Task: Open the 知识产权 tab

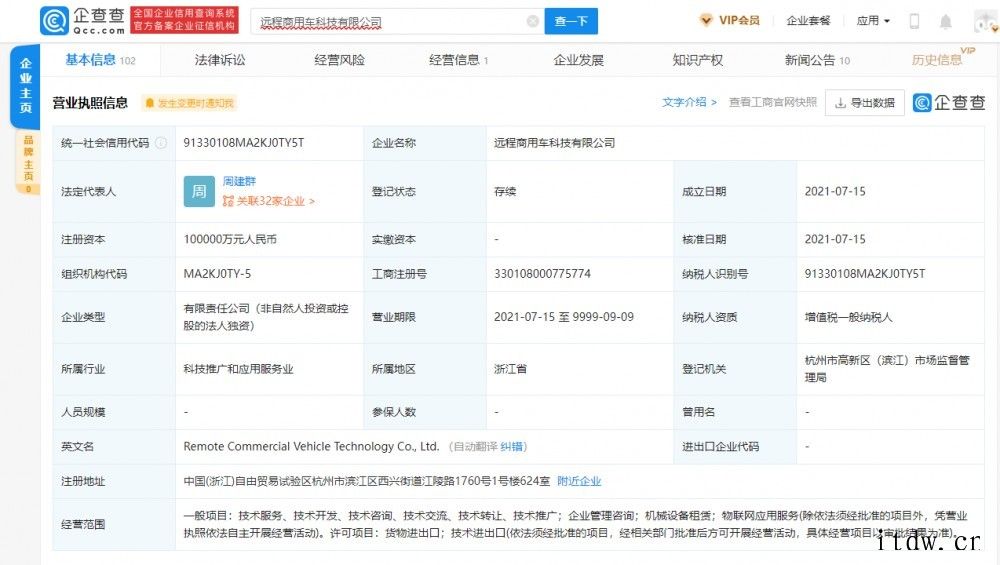Action: coord(698,60)
